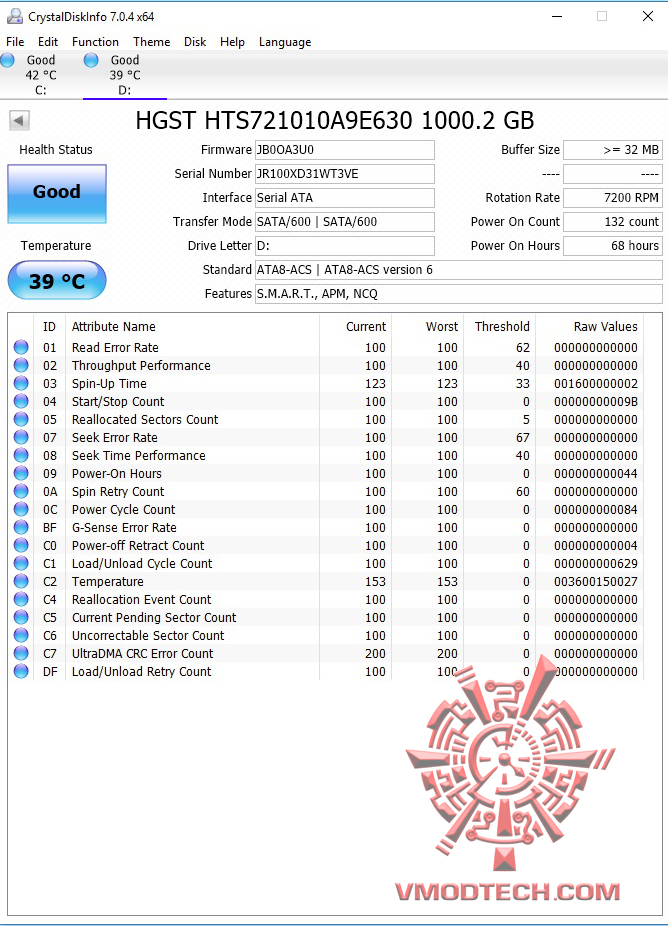Click status orb for Spin Retry Count
The height and width of the screenshot is (926, 668).
point(21,491)
